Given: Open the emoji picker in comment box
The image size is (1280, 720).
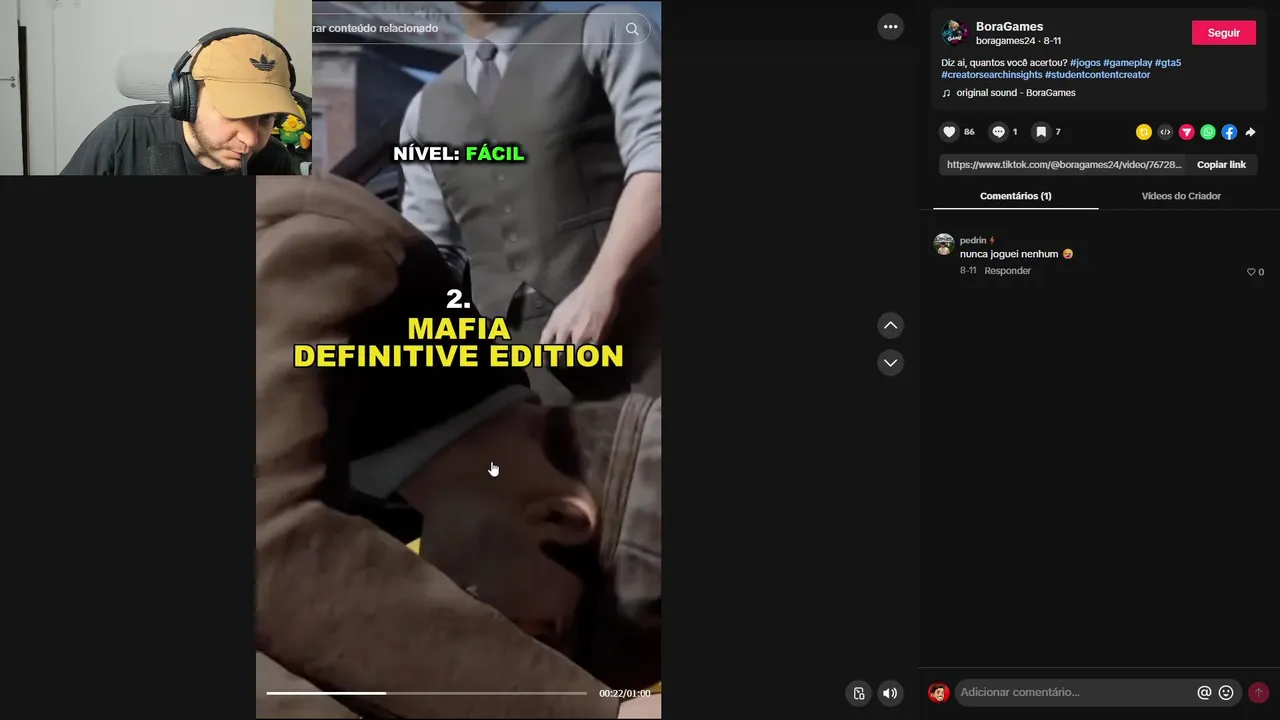Looking at the screenshot, I should pyautogui.click(x=1226, y=692).
